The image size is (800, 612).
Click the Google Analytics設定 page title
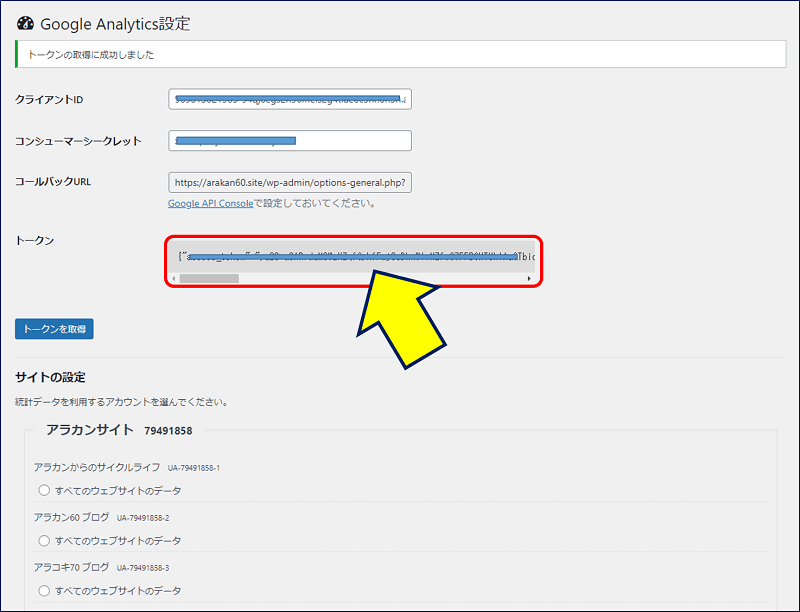tap(115, 24)
